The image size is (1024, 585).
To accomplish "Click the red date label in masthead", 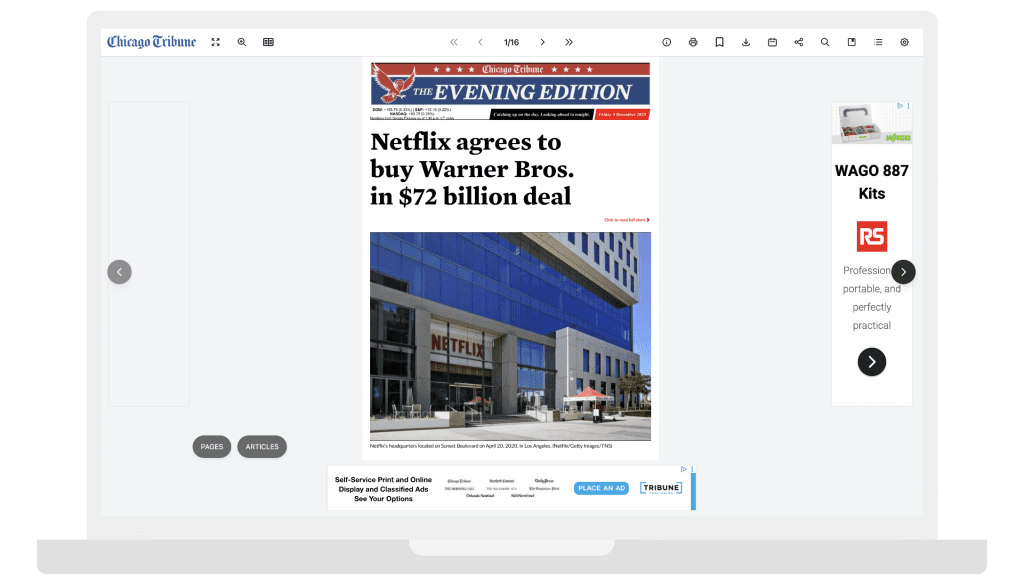I will 622,114.
